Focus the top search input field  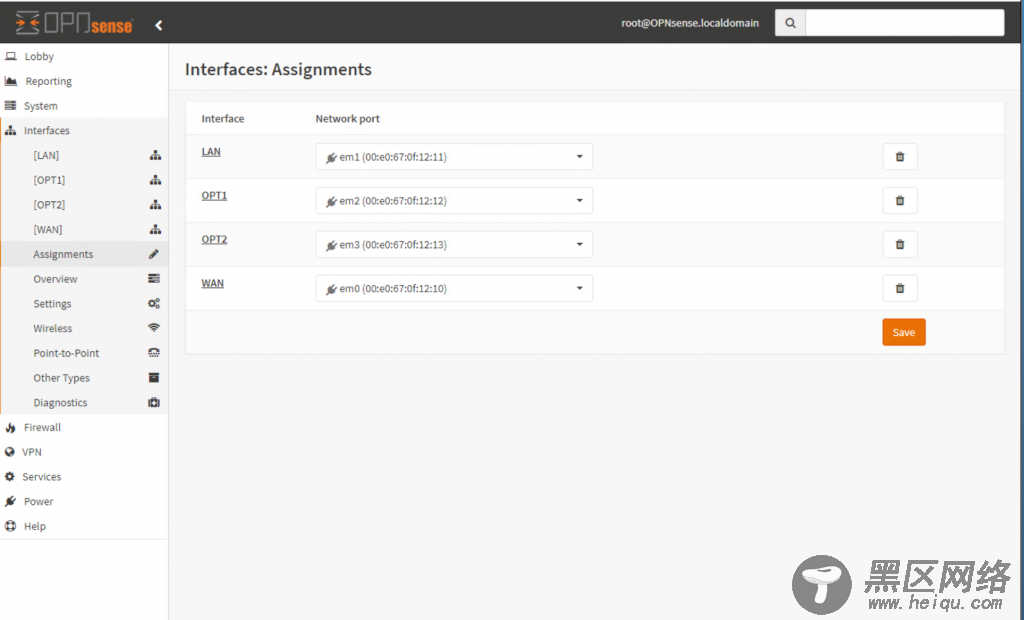[x=904, y=23]
